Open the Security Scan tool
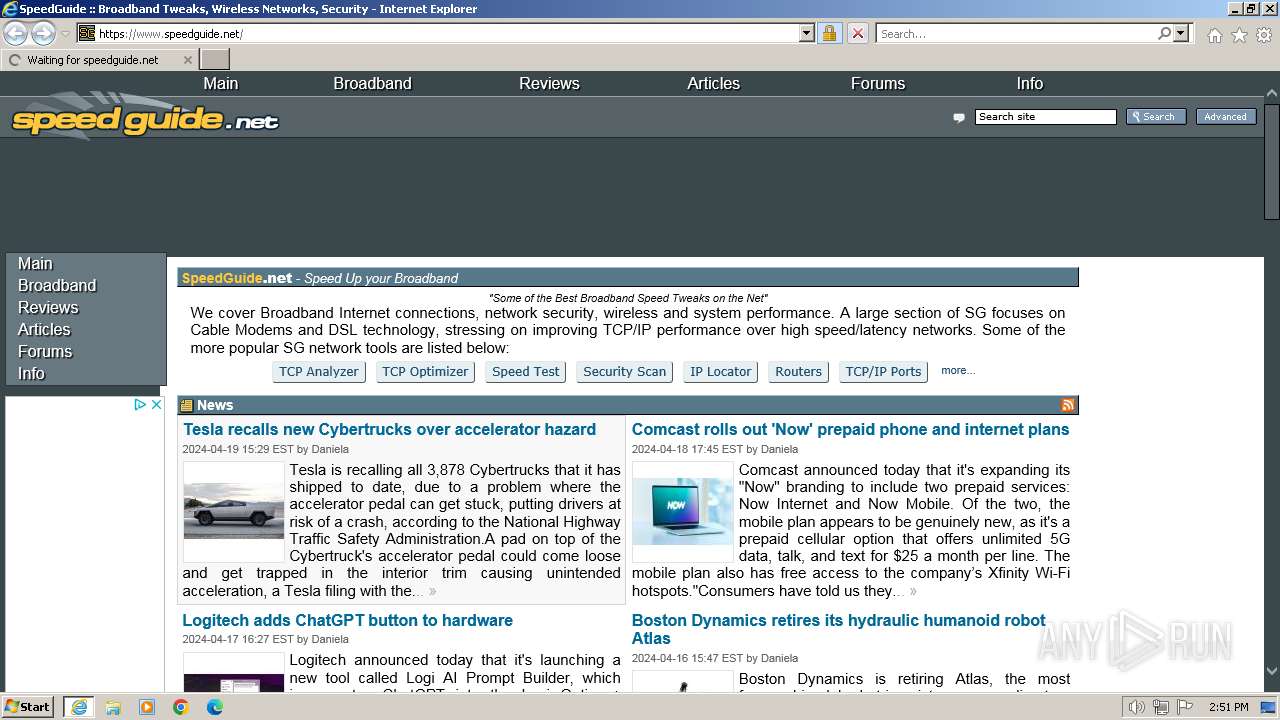Screen dimensions: 1280x720 coord(624,372)
